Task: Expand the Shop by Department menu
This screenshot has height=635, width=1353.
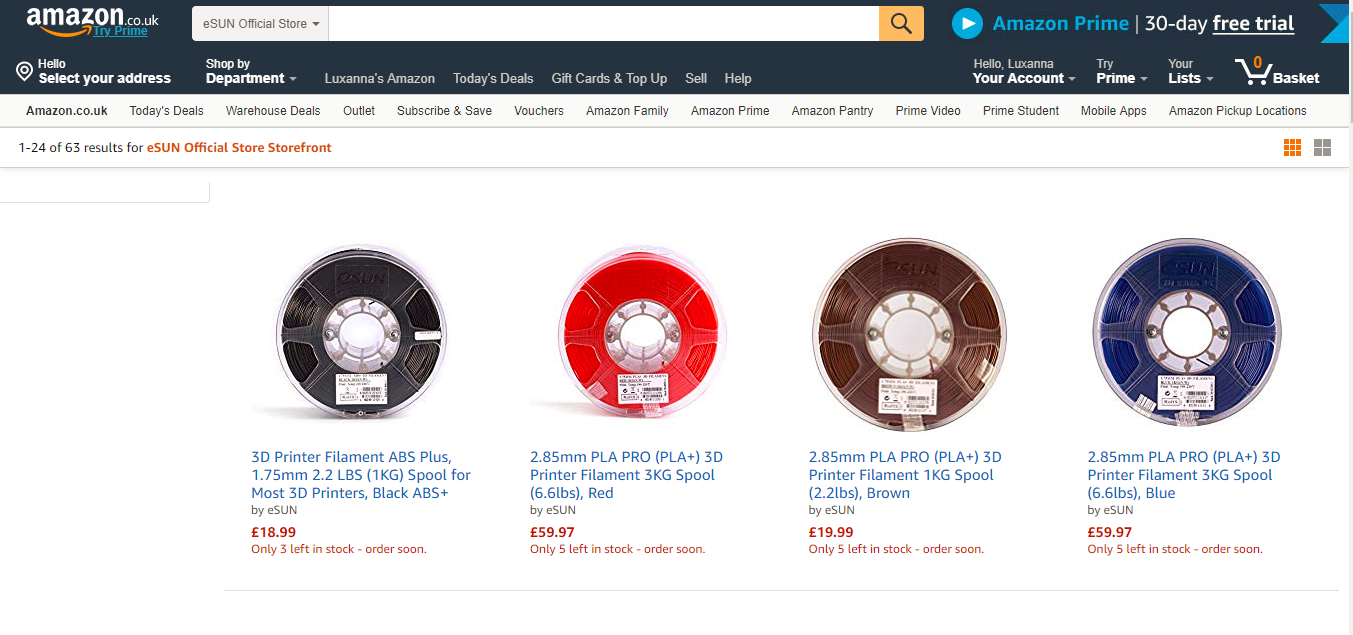Action: click(251, 71)
